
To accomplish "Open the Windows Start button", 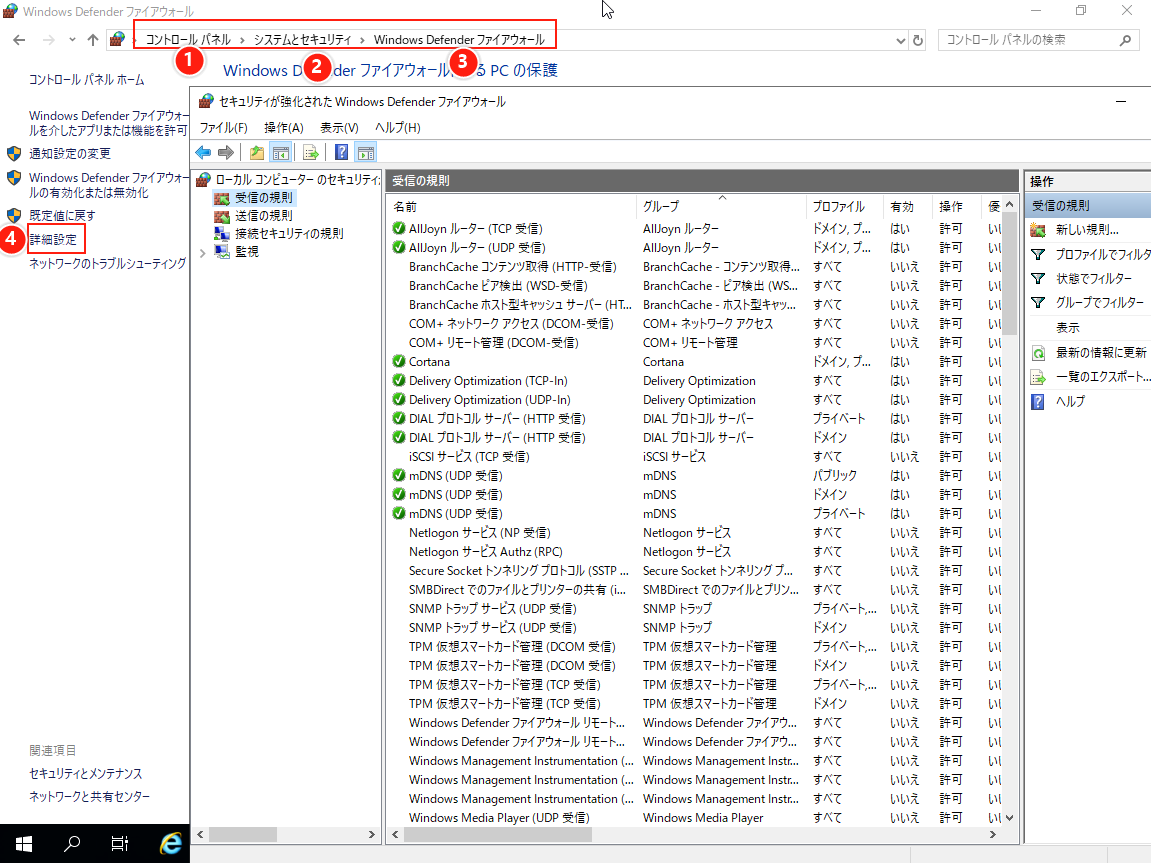I will [x=23, y=844].
